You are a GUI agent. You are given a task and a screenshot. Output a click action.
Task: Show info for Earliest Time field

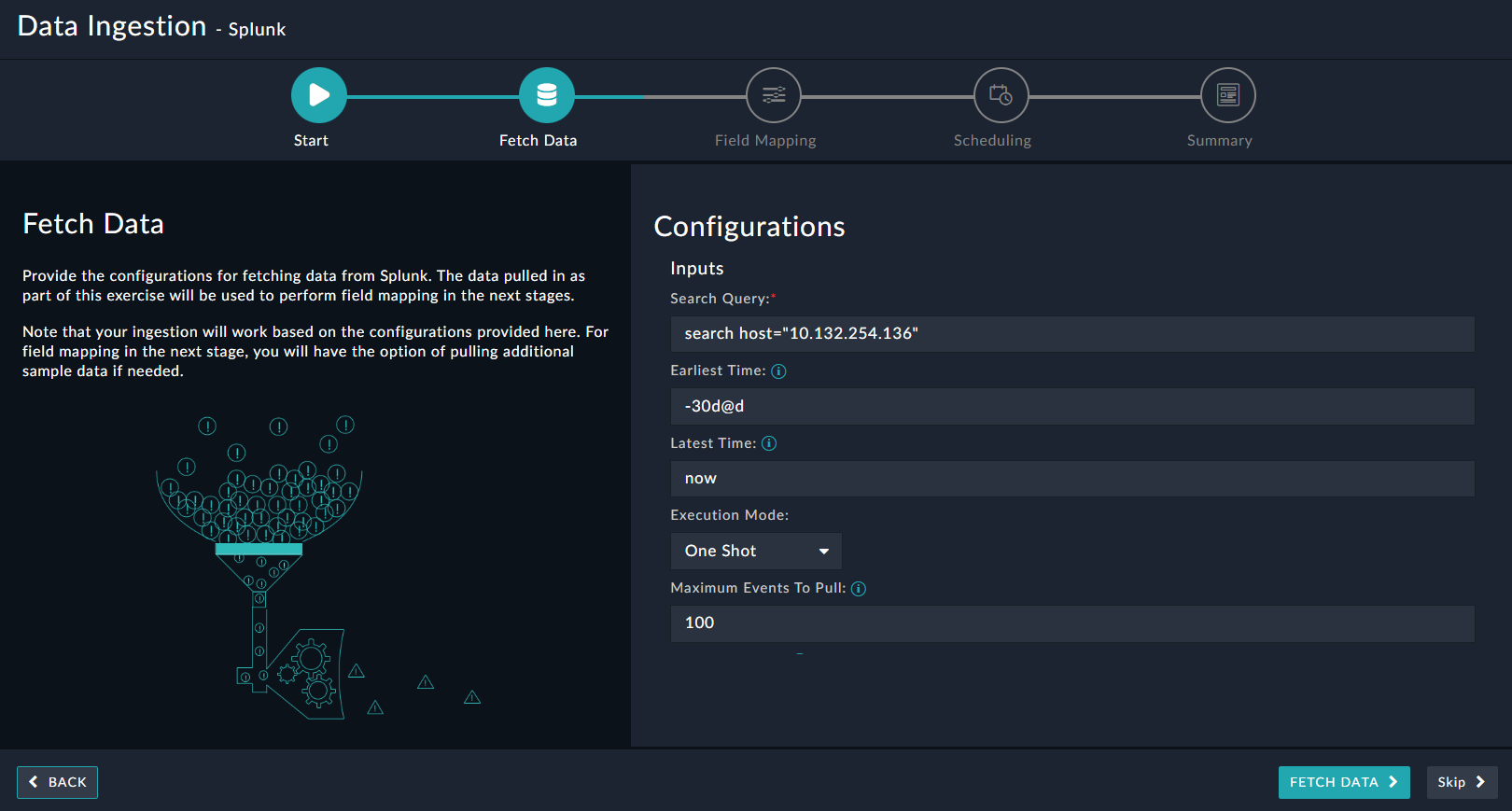[x=778, y=371]
